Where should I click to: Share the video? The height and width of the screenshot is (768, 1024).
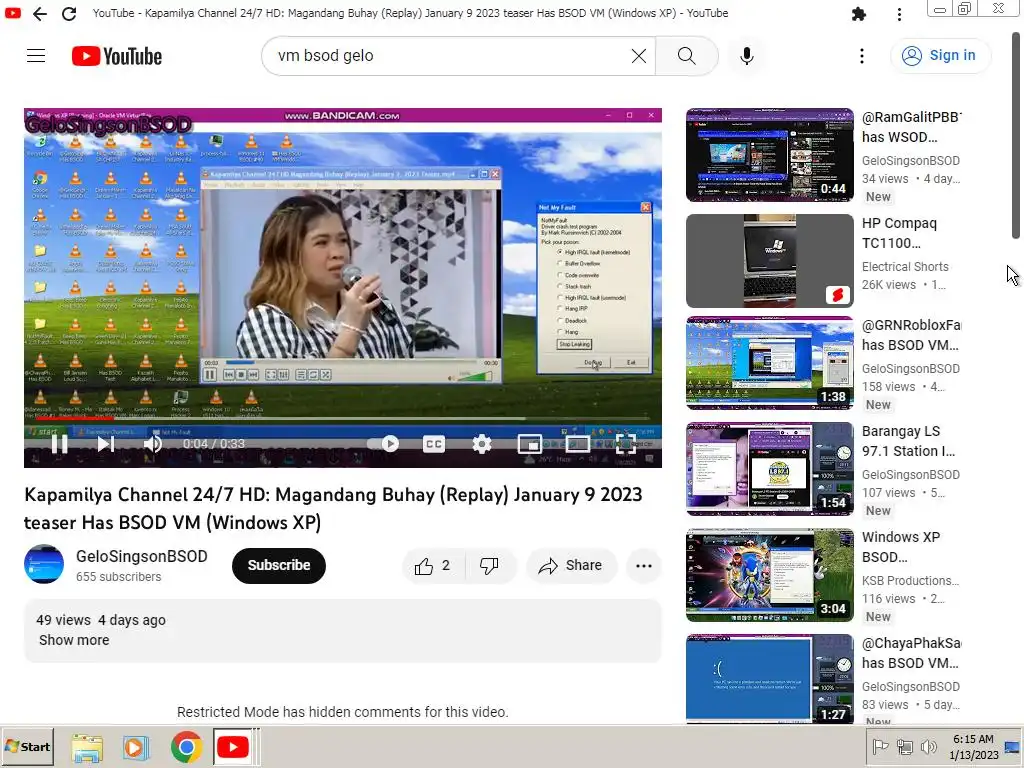(571, 566)
